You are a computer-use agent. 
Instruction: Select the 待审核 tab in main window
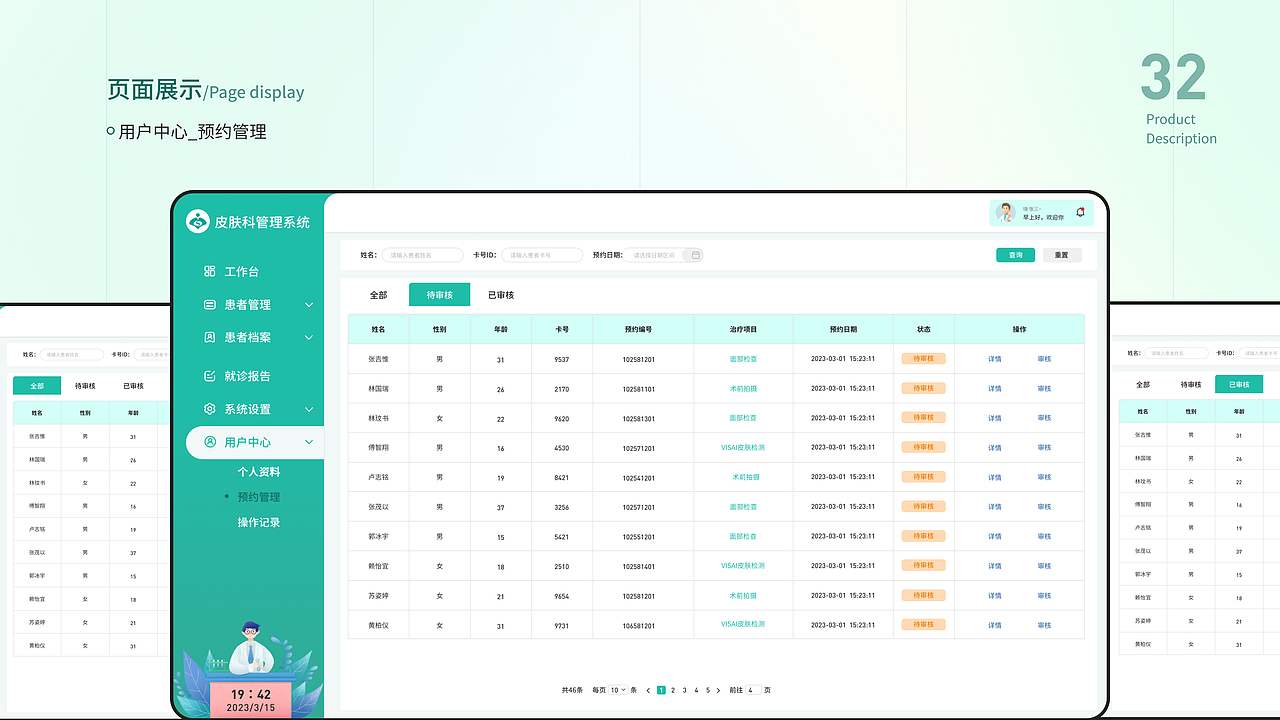(439, 295)
